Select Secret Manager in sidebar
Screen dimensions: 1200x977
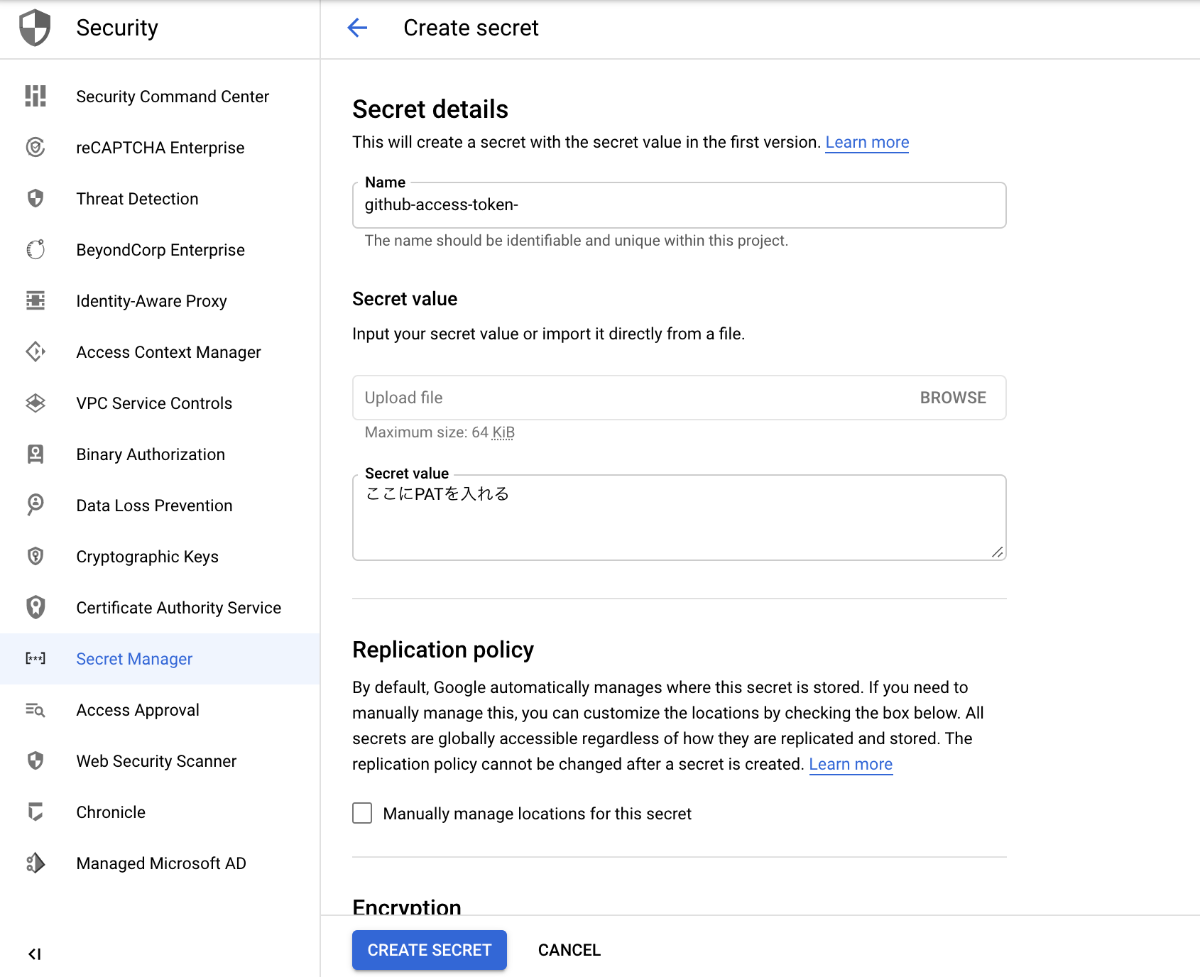click(160, 659)
